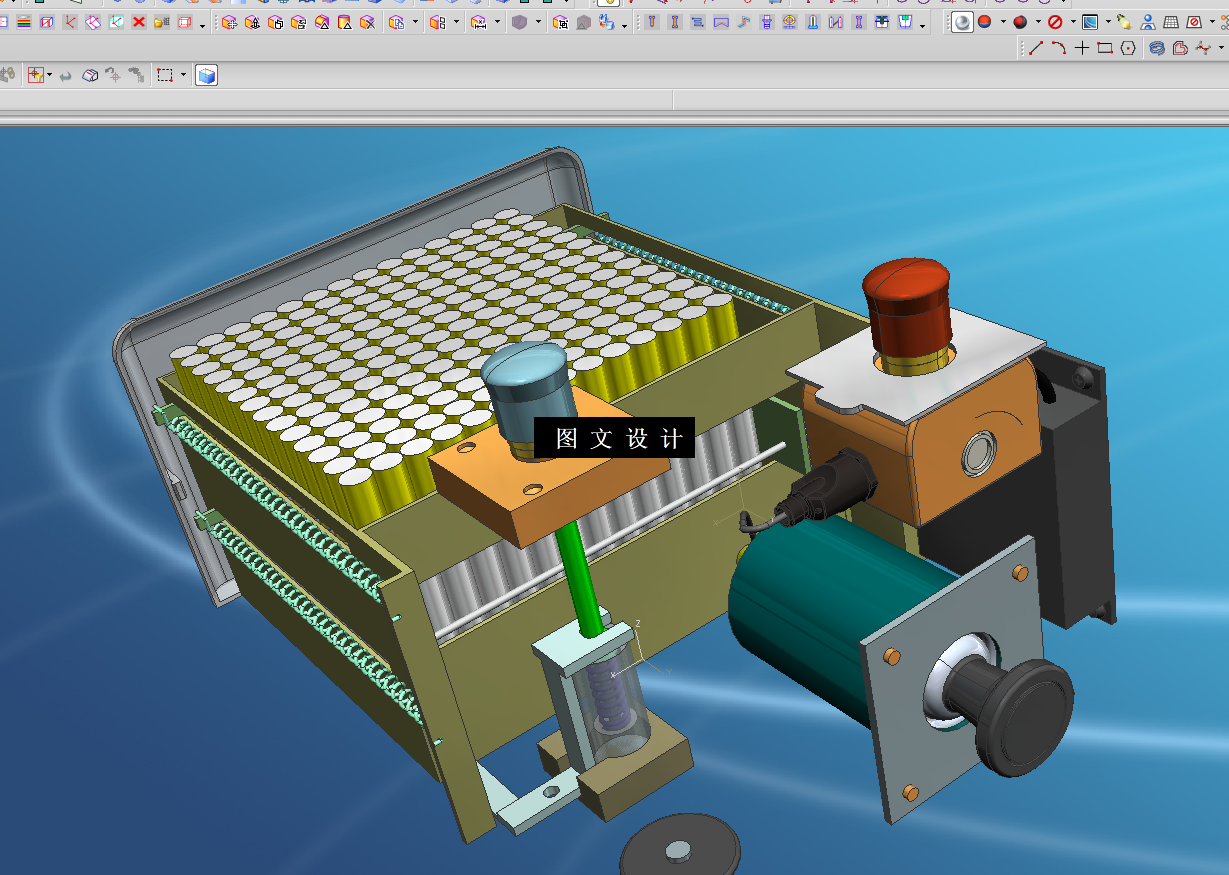This screenshot has width=1229, height=875.
Task: Toggle the gray shaded sphere display mode
Action: [962, 22]
